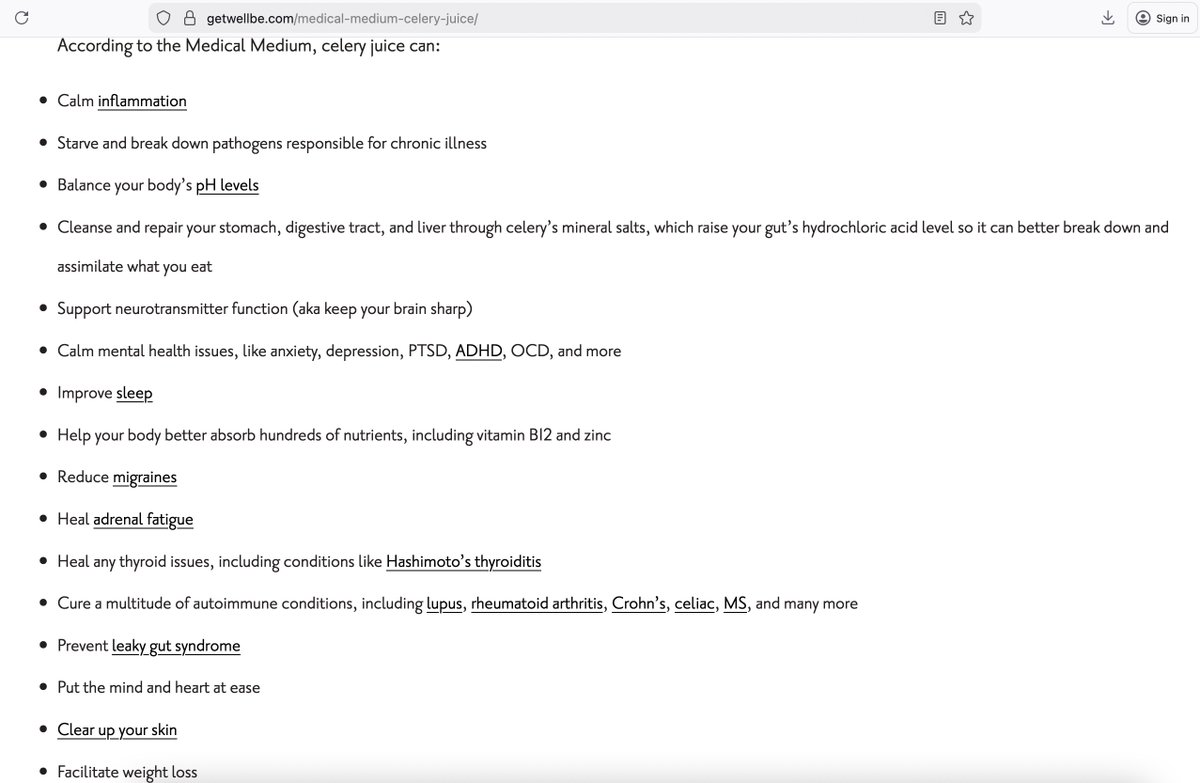
Task: Visit the sleep link
Action: coord(134,393)
